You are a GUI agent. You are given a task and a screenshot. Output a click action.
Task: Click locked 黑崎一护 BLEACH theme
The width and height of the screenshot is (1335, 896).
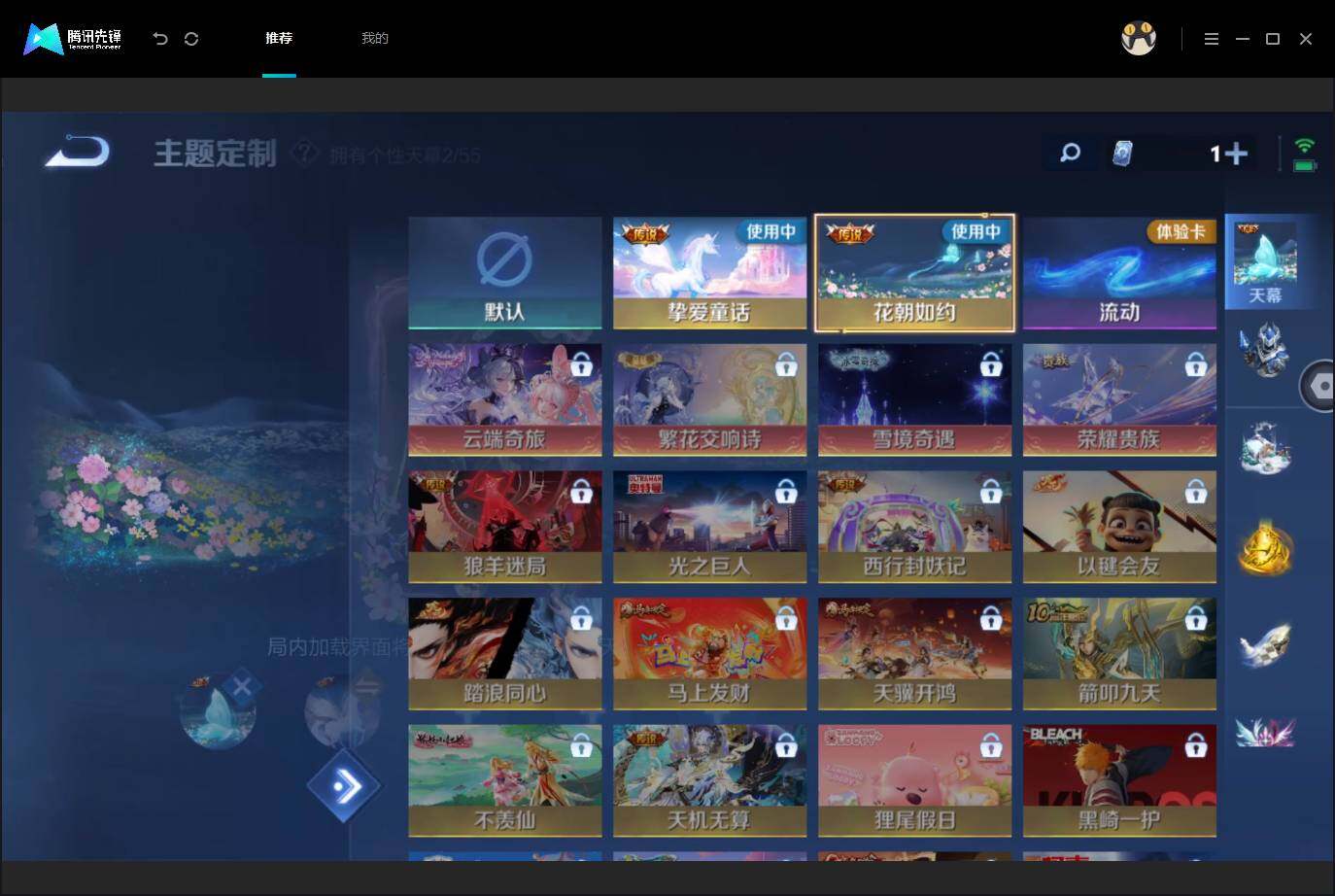coord(1119,781)
